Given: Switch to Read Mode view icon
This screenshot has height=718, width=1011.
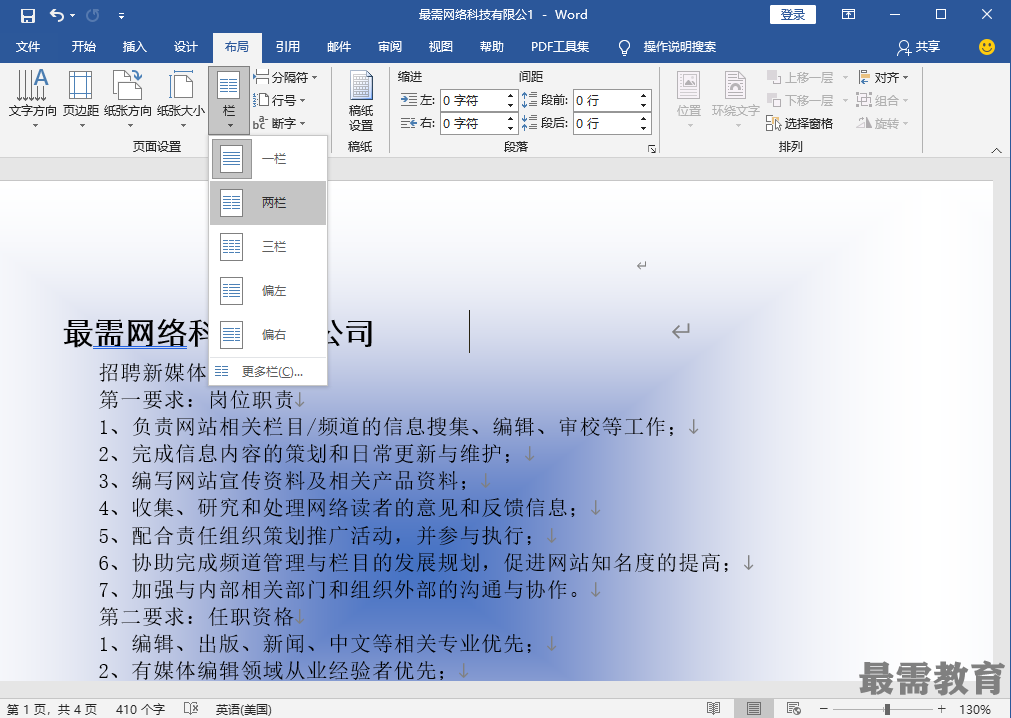Looking at the screenshot, I should pyautogui.click(x=713, y=708).
